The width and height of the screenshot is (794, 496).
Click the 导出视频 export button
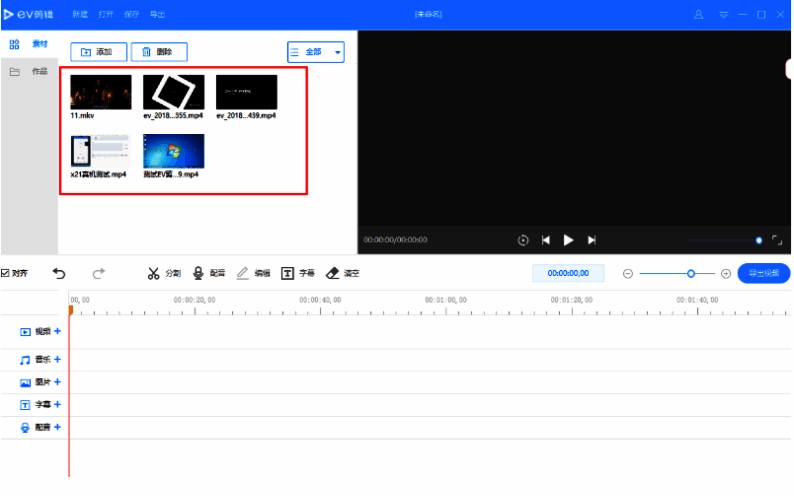point(764,273)
